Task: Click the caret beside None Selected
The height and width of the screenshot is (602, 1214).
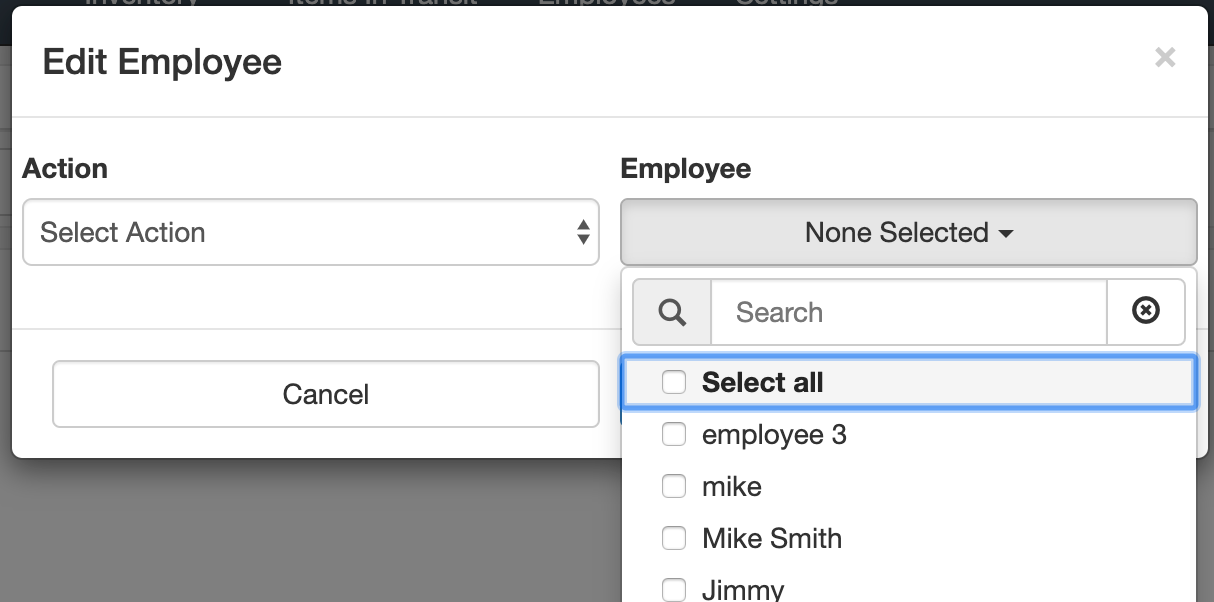Action: (x=1006, y=234)
